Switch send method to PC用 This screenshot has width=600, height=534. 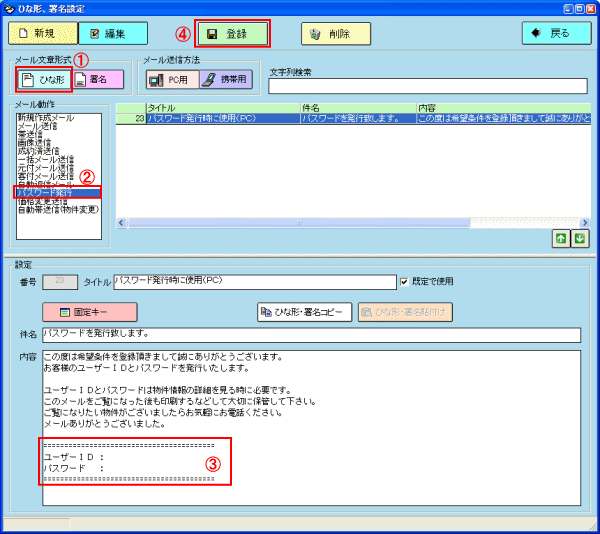(x=173, y=80)
